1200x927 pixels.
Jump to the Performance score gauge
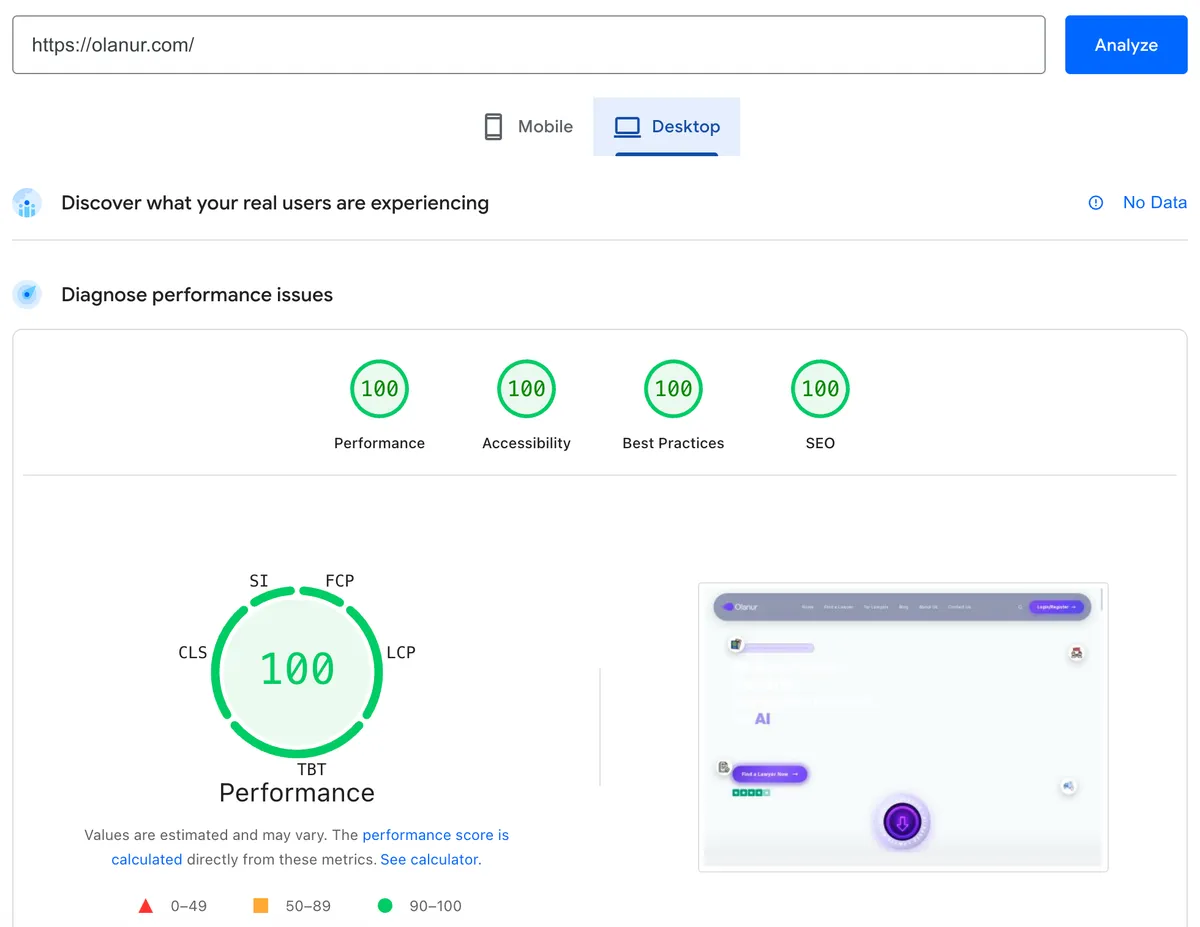point(379,389)
